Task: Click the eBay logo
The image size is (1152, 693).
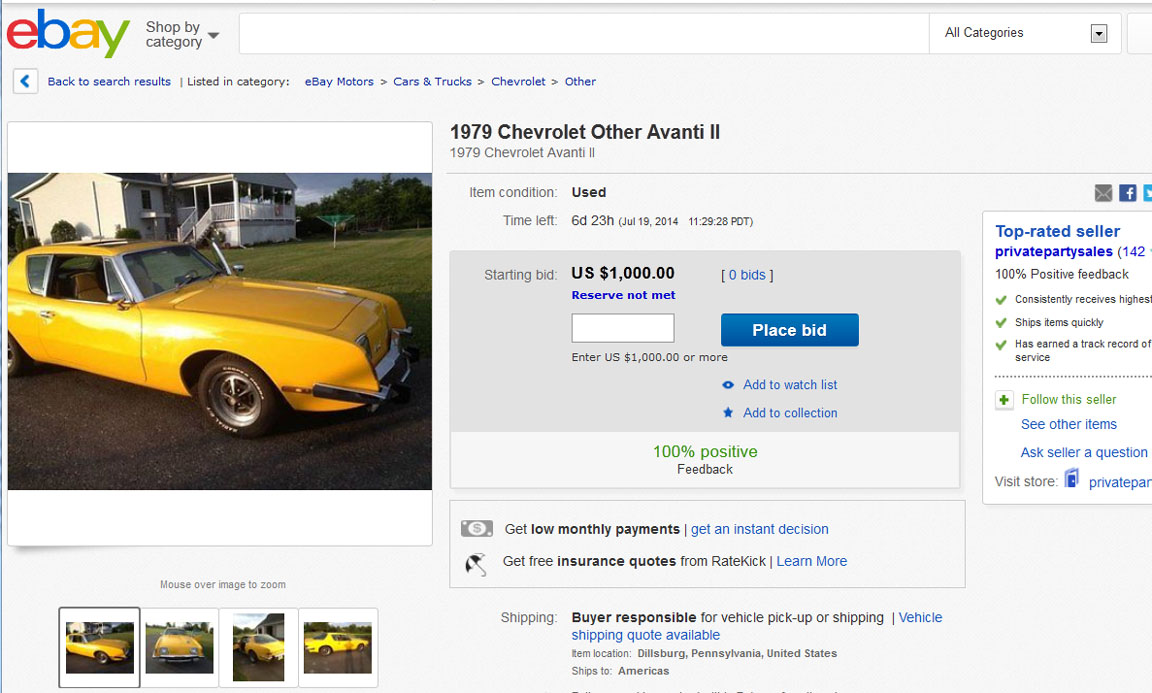Action: (x=68, y=34)
